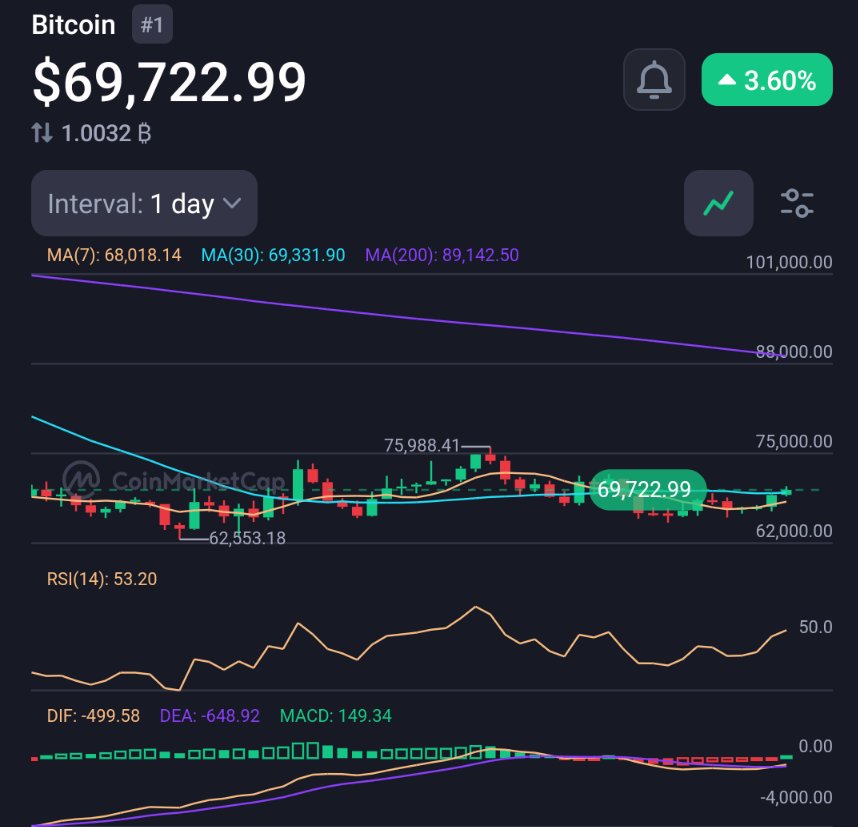Tap the DEA: -648.92 value
This screenshot has height=827, width=858.
pos(210,716)
